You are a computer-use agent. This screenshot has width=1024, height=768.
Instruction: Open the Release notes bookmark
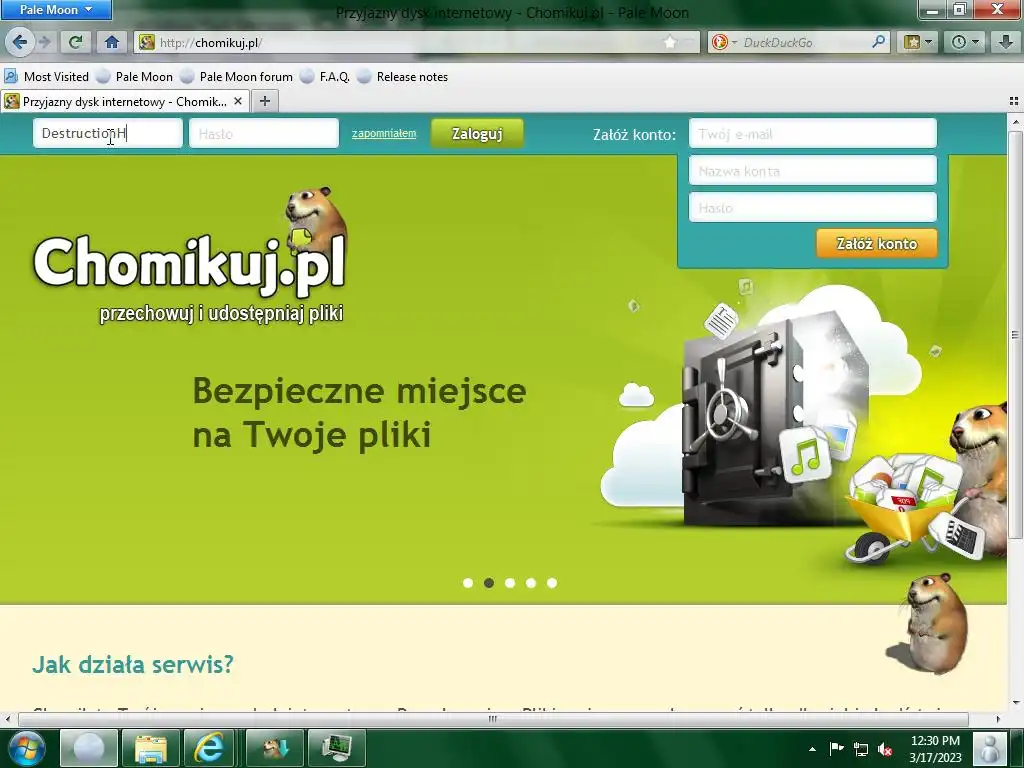(403, 76)
